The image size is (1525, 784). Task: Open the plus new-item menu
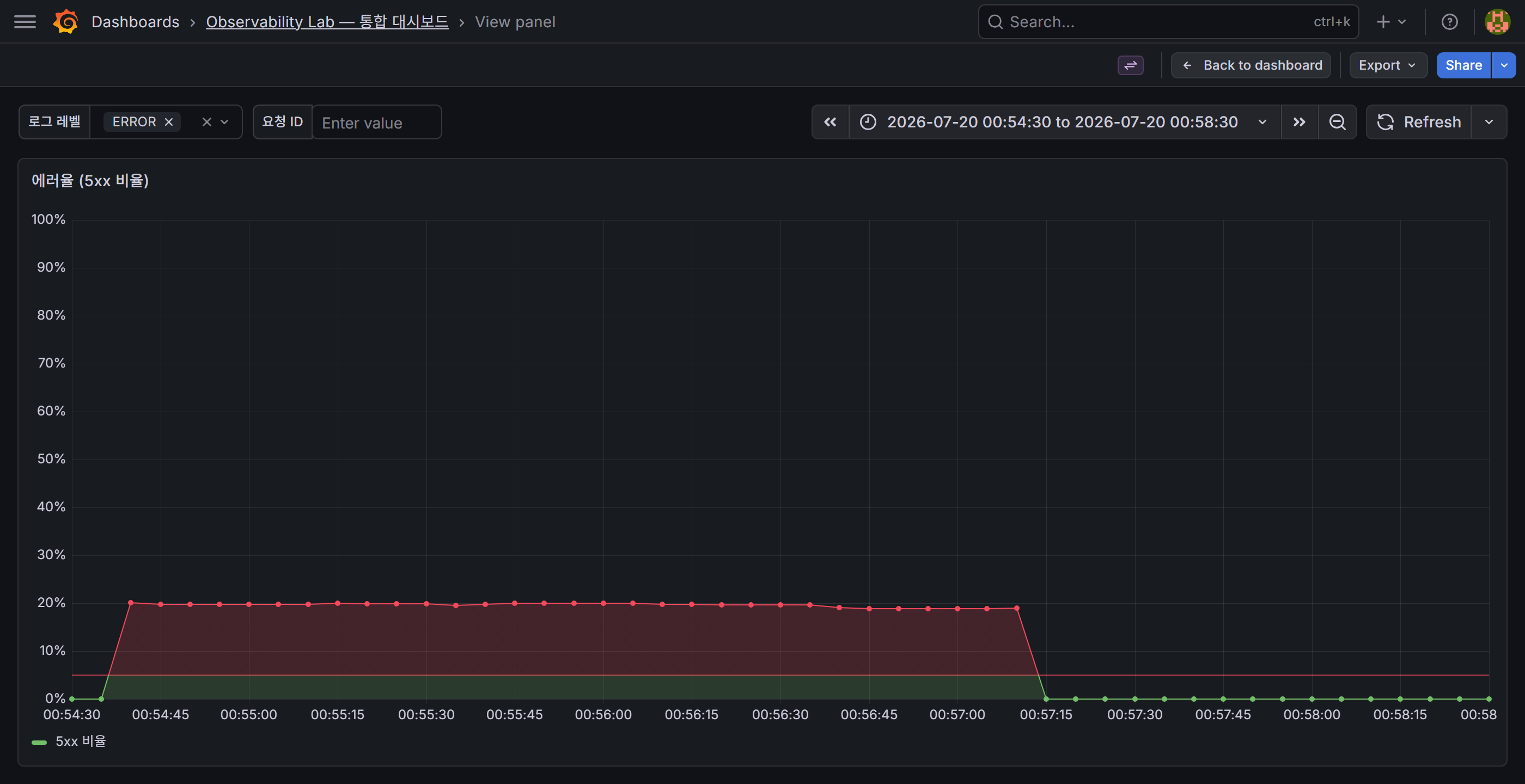1391,22
